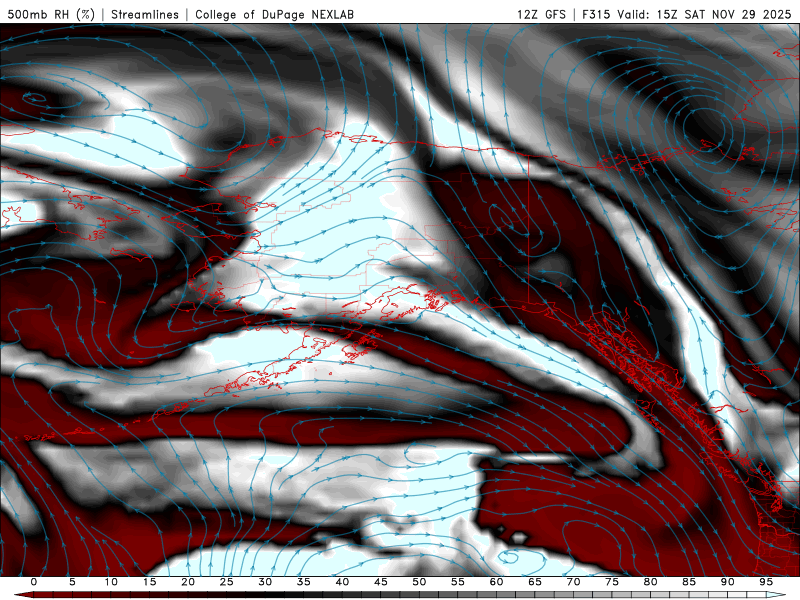Click the colorbar label "50"
800x600 pixels.
pos(419,582)
